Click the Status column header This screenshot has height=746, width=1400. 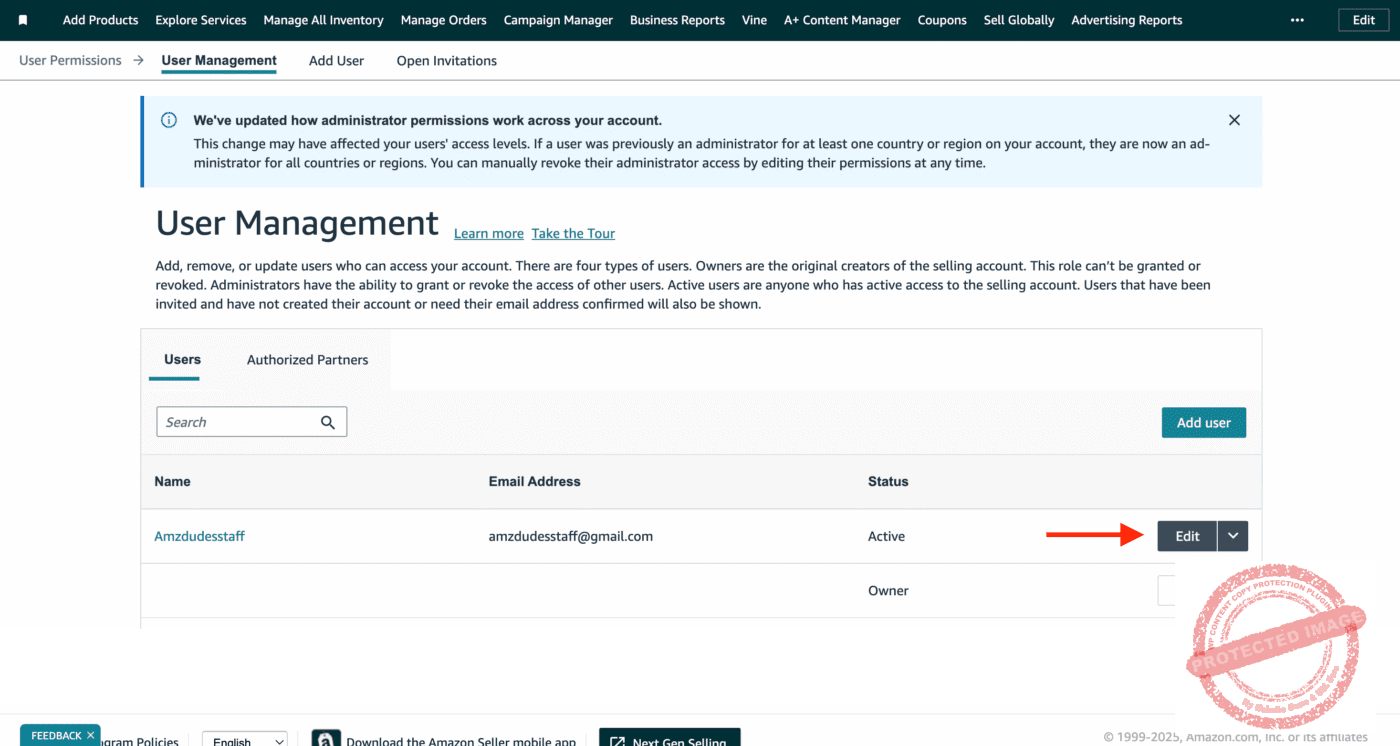[x=888, y=481]
